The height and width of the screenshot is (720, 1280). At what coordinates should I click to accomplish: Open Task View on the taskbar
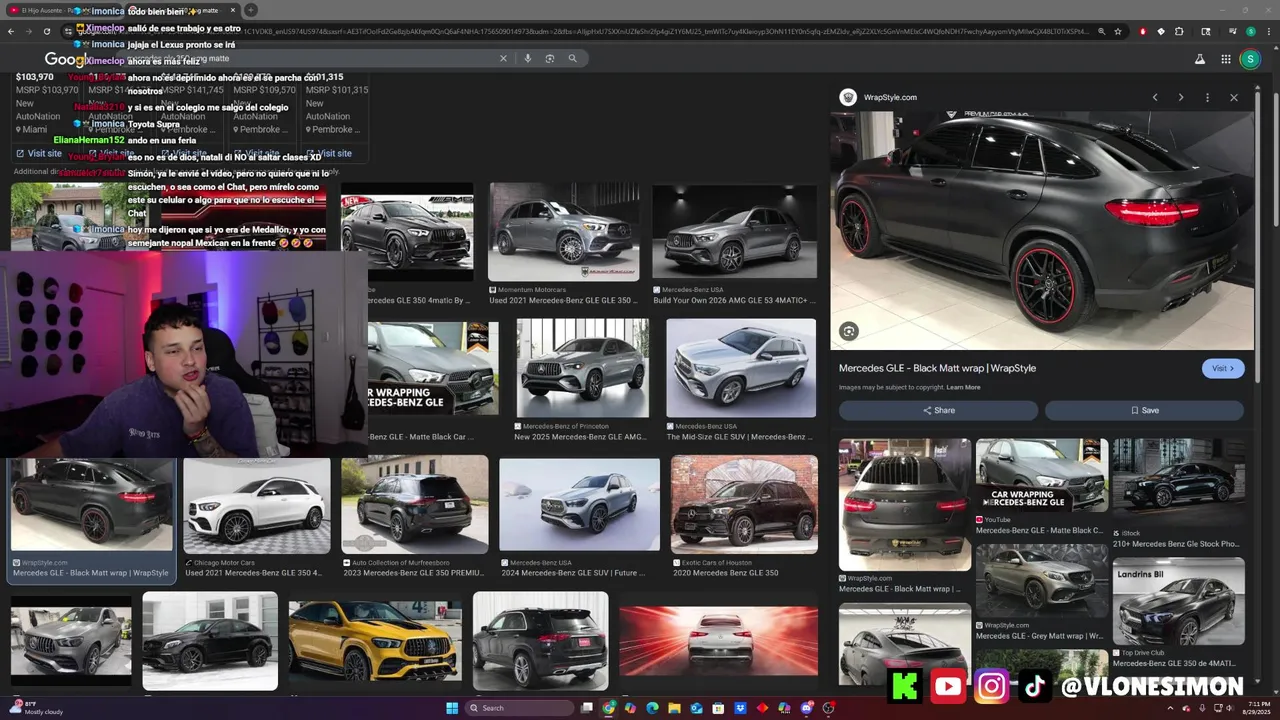pos(588,708)
